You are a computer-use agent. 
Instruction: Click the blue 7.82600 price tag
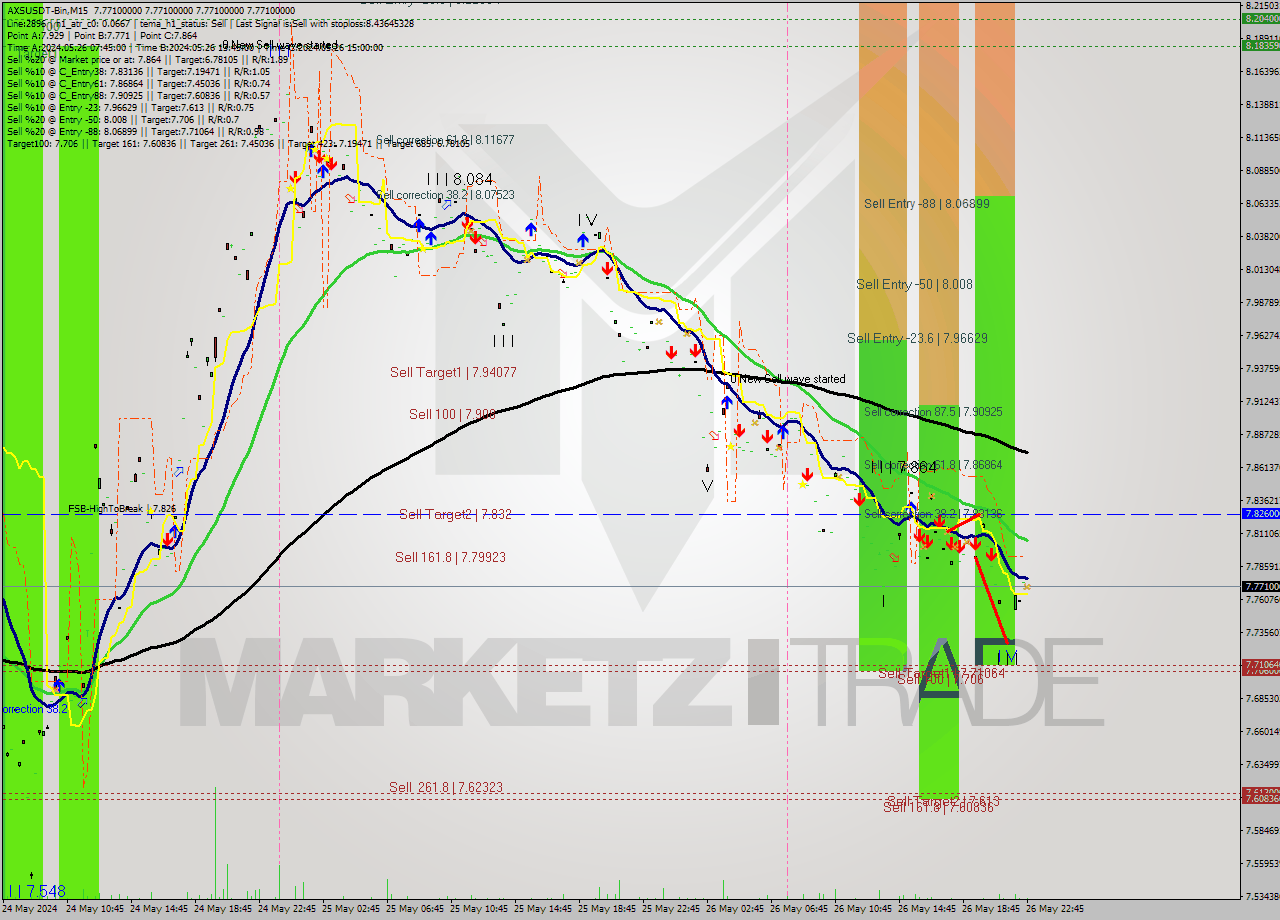point(1260,513)
